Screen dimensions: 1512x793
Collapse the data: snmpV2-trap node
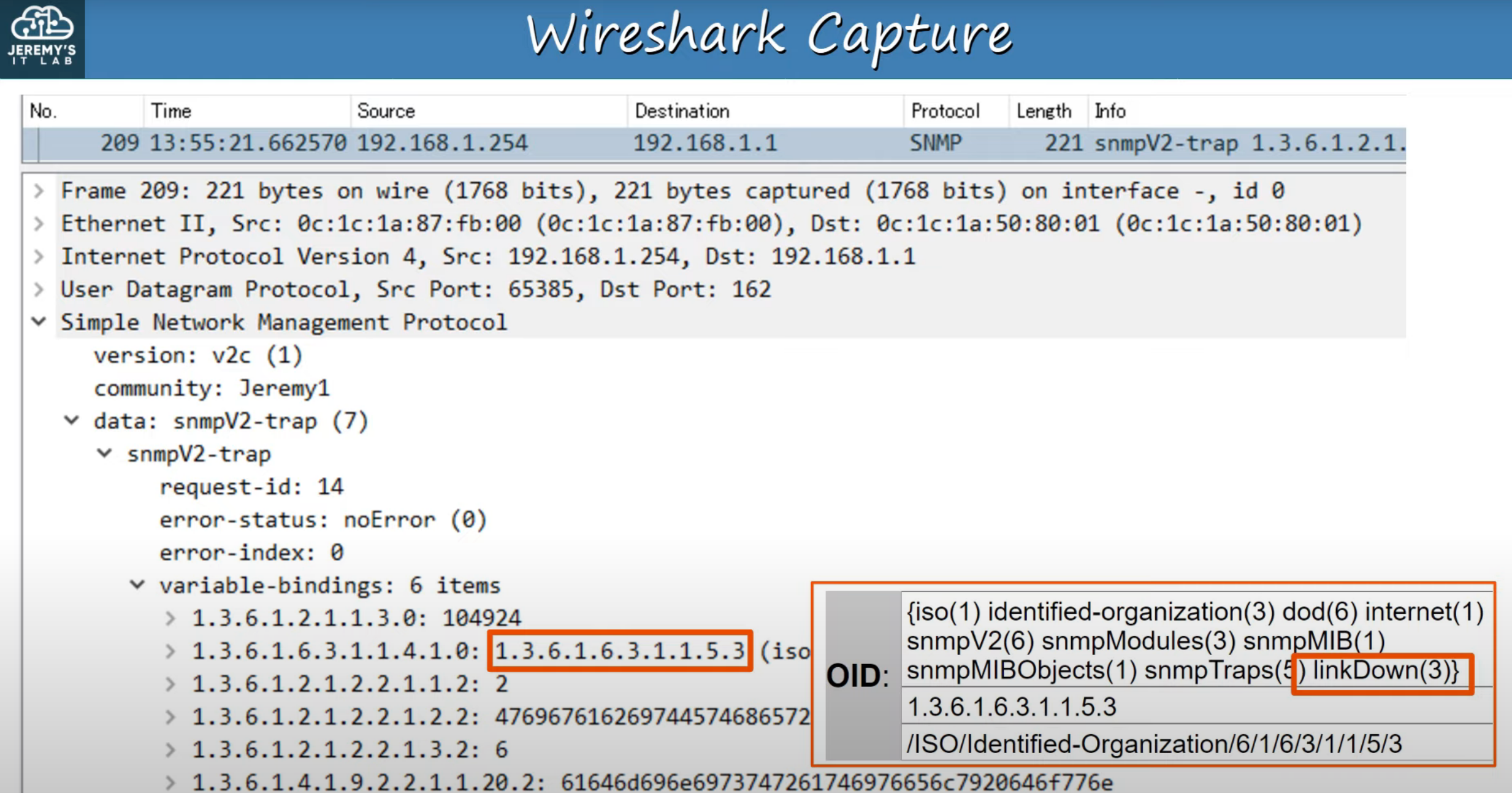(x=72, y=421)
